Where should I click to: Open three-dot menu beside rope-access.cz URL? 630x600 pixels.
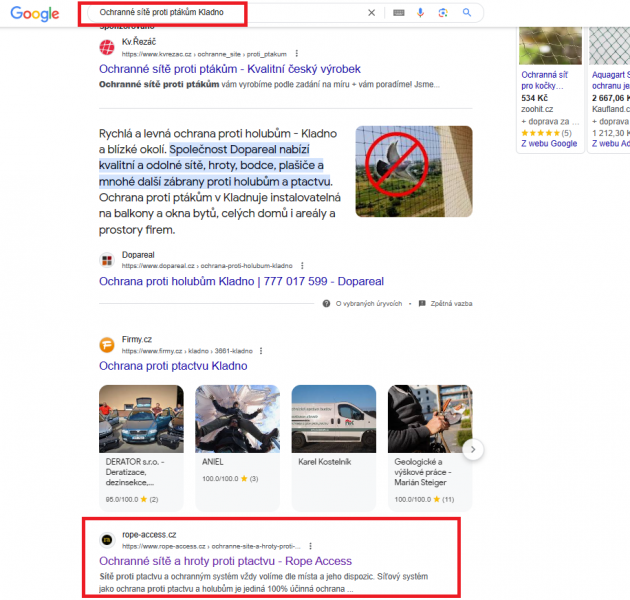(310, 546)
